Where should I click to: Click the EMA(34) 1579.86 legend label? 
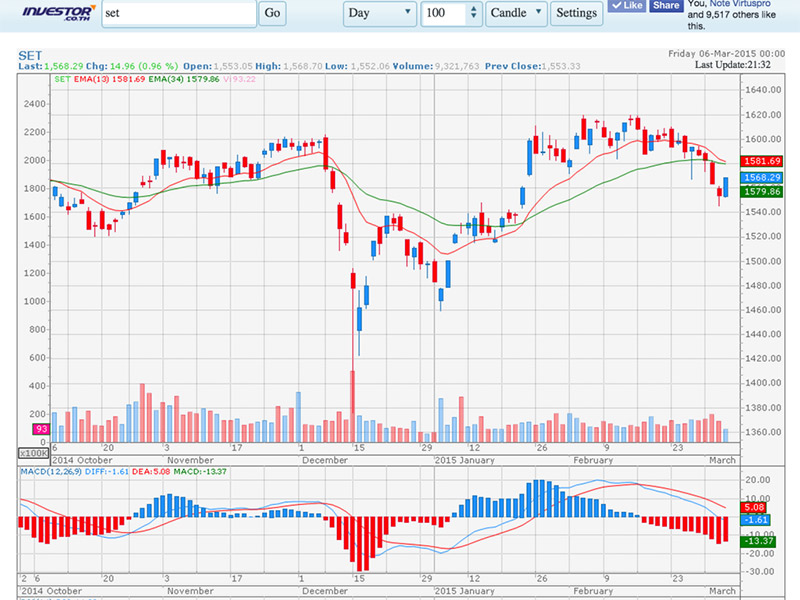coord(184,79)
